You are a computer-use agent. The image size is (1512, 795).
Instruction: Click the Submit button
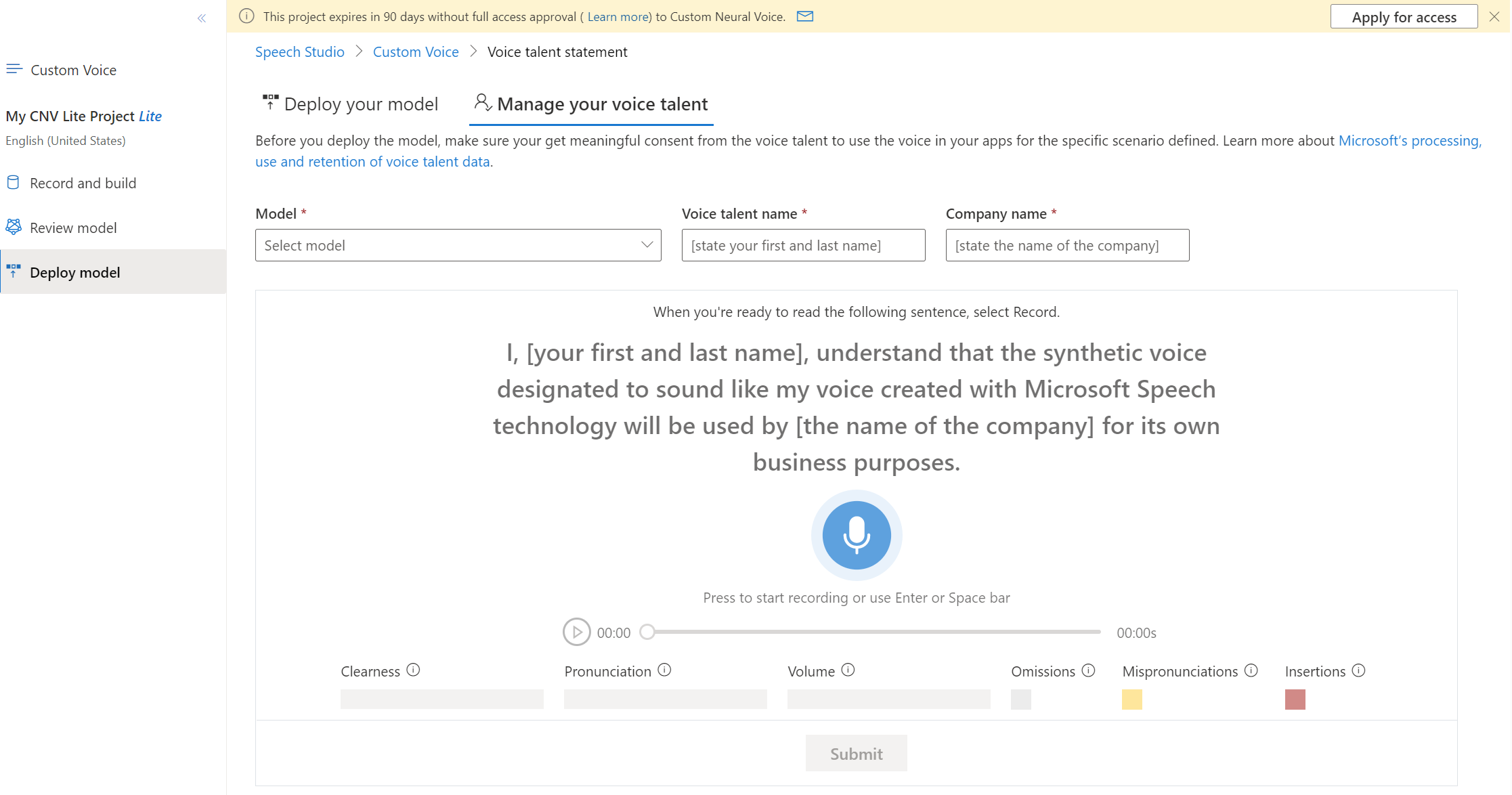click(x=857, y=752)
